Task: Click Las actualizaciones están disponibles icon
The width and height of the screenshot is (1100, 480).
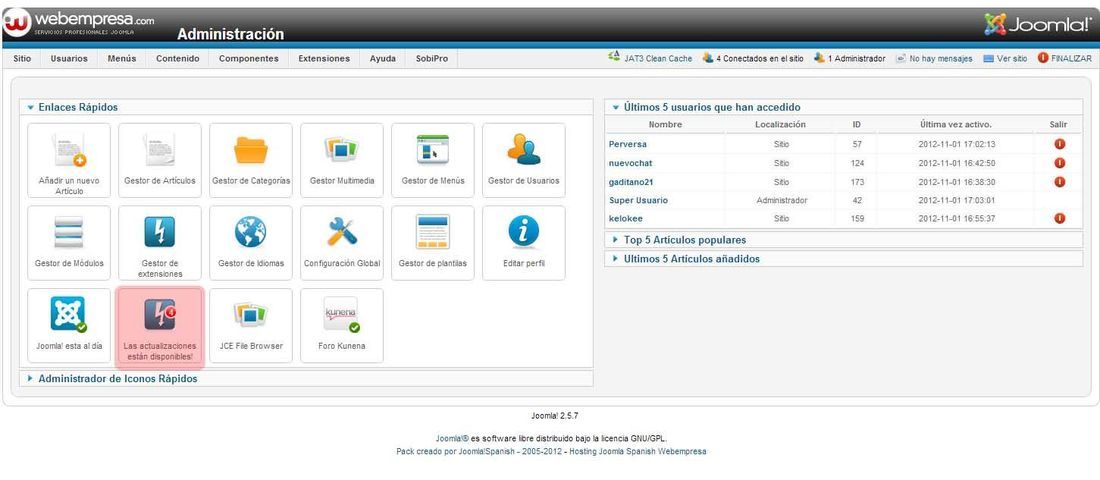Action: click(160, 326)
